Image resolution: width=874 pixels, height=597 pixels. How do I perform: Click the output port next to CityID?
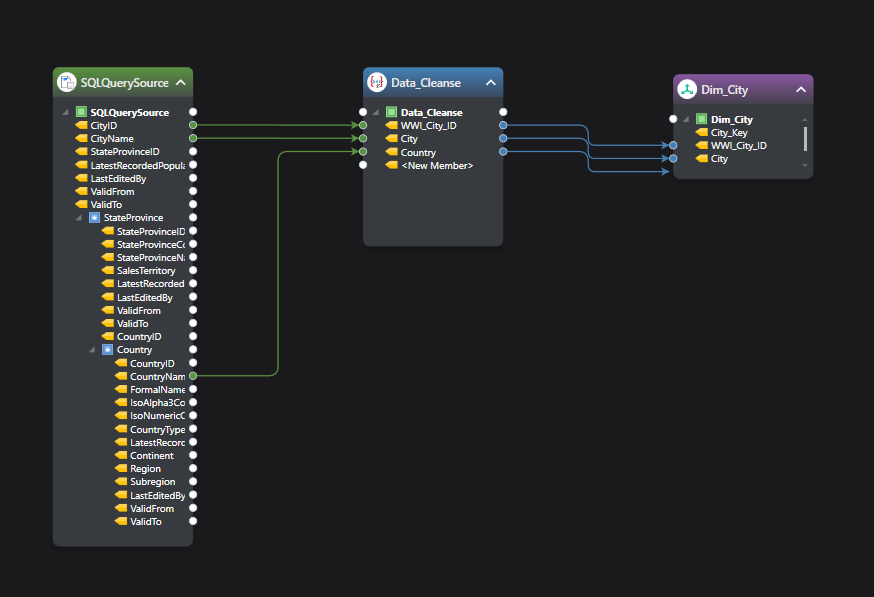(x=193, y=125)
